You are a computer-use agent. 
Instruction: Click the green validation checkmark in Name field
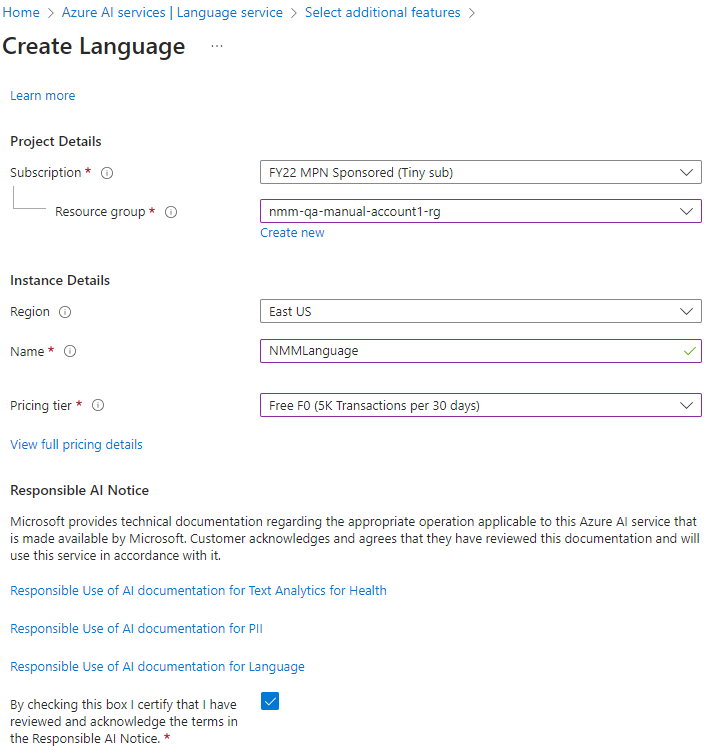tap(690, 352)
